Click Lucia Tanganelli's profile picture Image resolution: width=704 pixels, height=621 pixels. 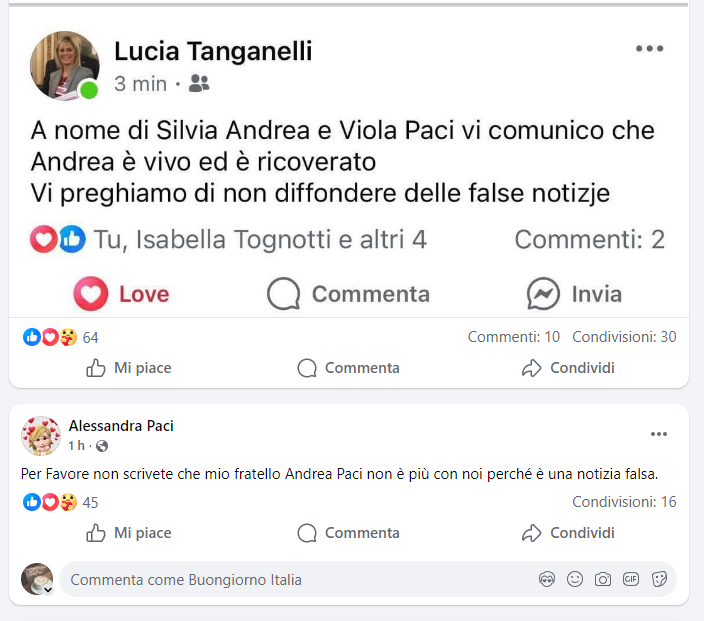point(66,65)
